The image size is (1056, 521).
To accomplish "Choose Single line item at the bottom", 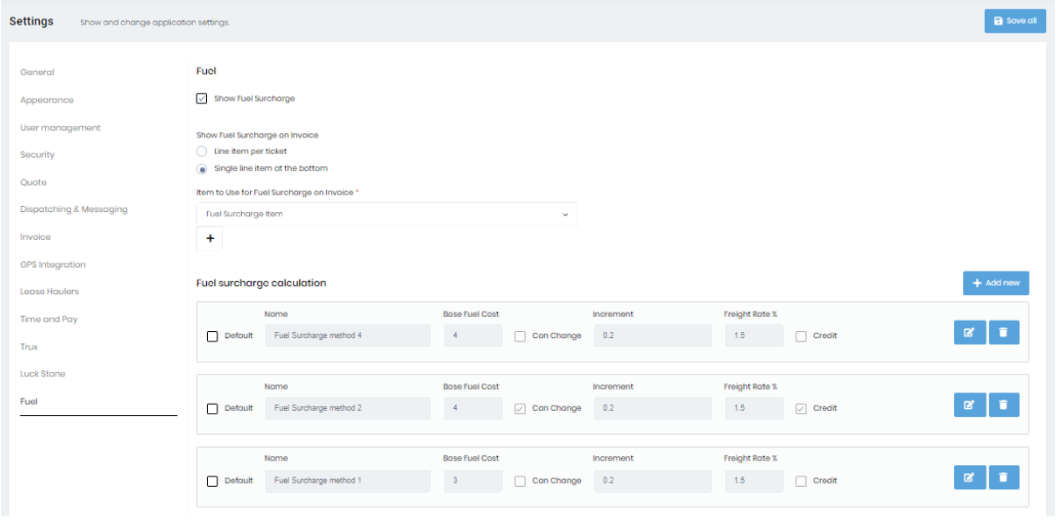I will click(x=202, y=169).
